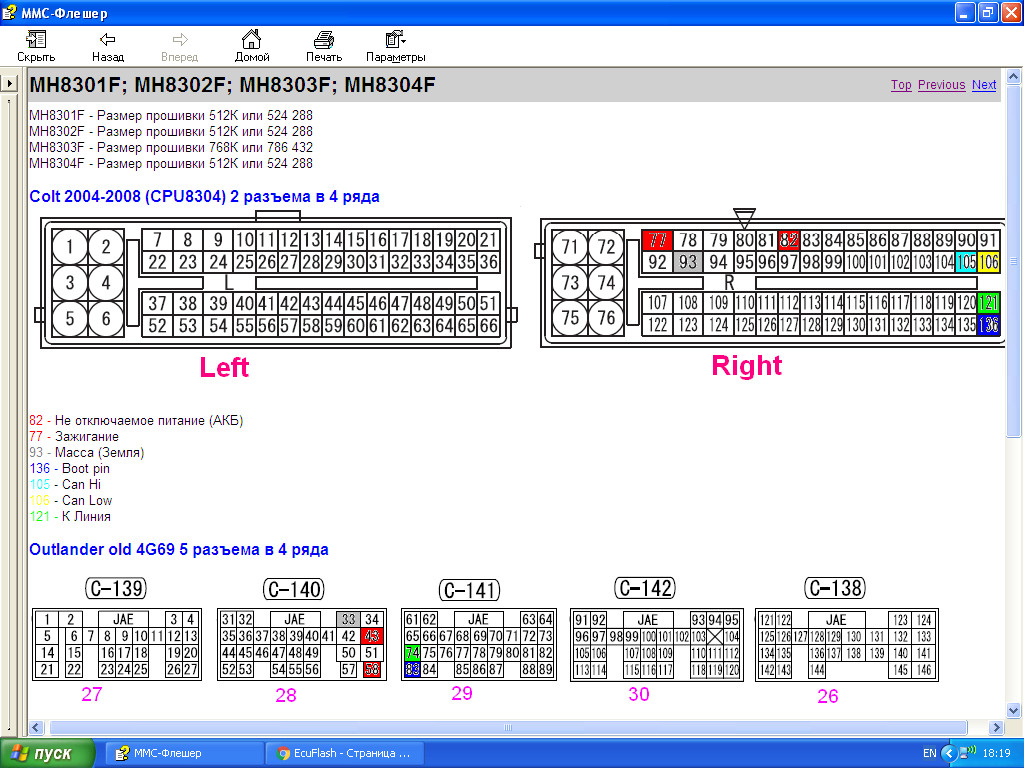Expand the side navigation pane arrow
The image size is (1024, 768).
point(9,83)
